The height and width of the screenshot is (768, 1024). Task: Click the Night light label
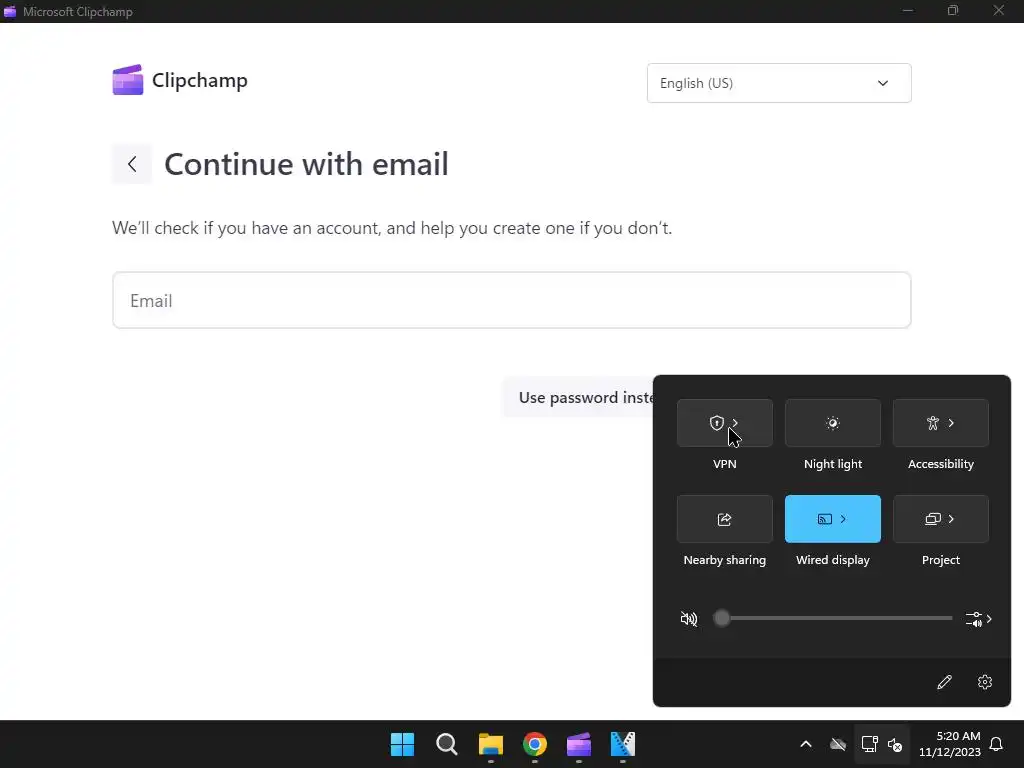[x=833, y=464]
